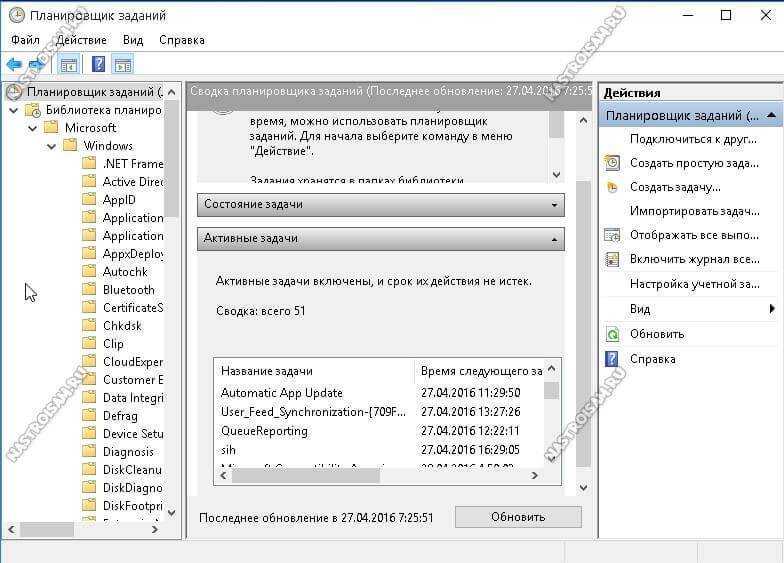
Task: Select the 'DiskCleanu' tree folder
Action: (132, 470)
